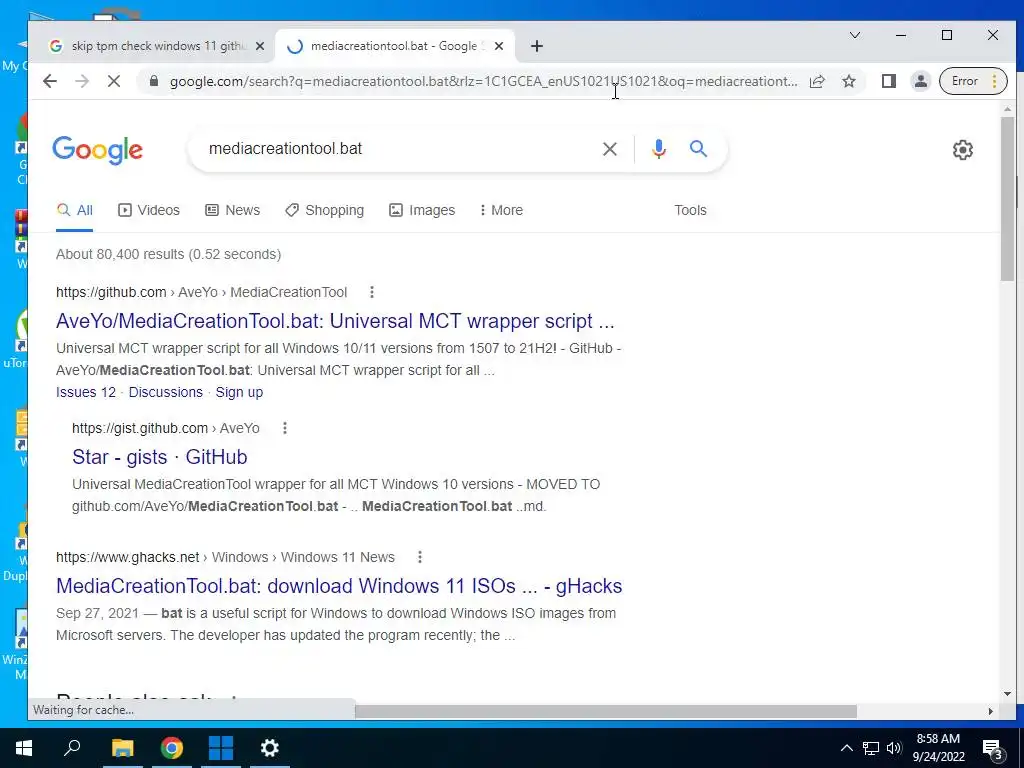Click the scroll right arrow
The width and height of the screenshot is (1024, 768).
(x=991, y=711)
